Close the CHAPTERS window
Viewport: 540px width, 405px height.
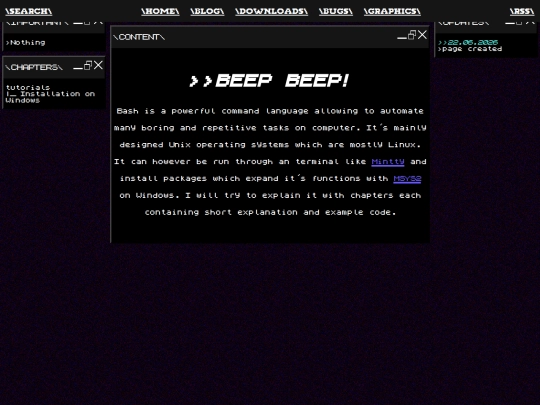pyautogui.click(x=98, y=65)
